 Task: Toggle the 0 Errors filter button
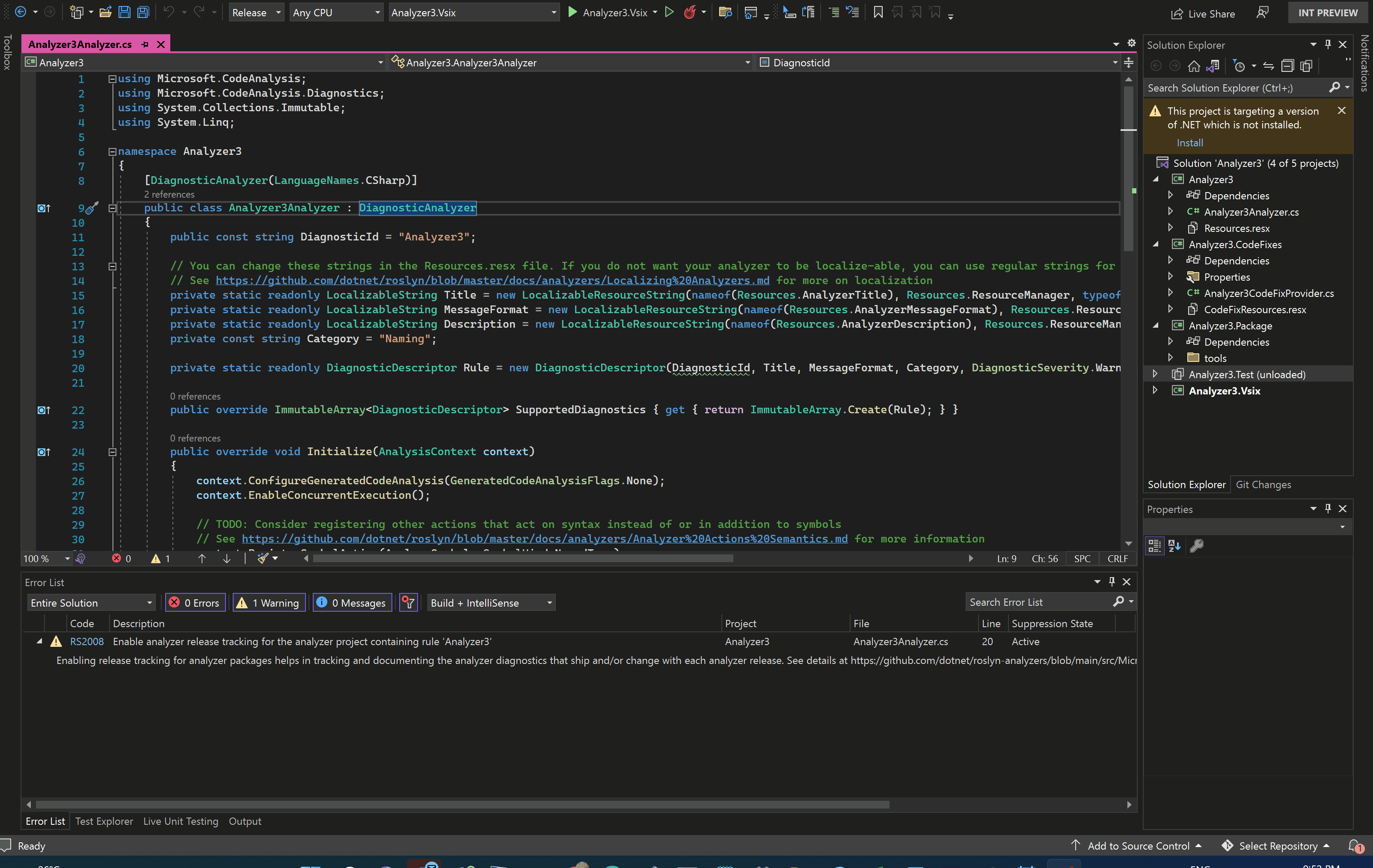(196, 603)
